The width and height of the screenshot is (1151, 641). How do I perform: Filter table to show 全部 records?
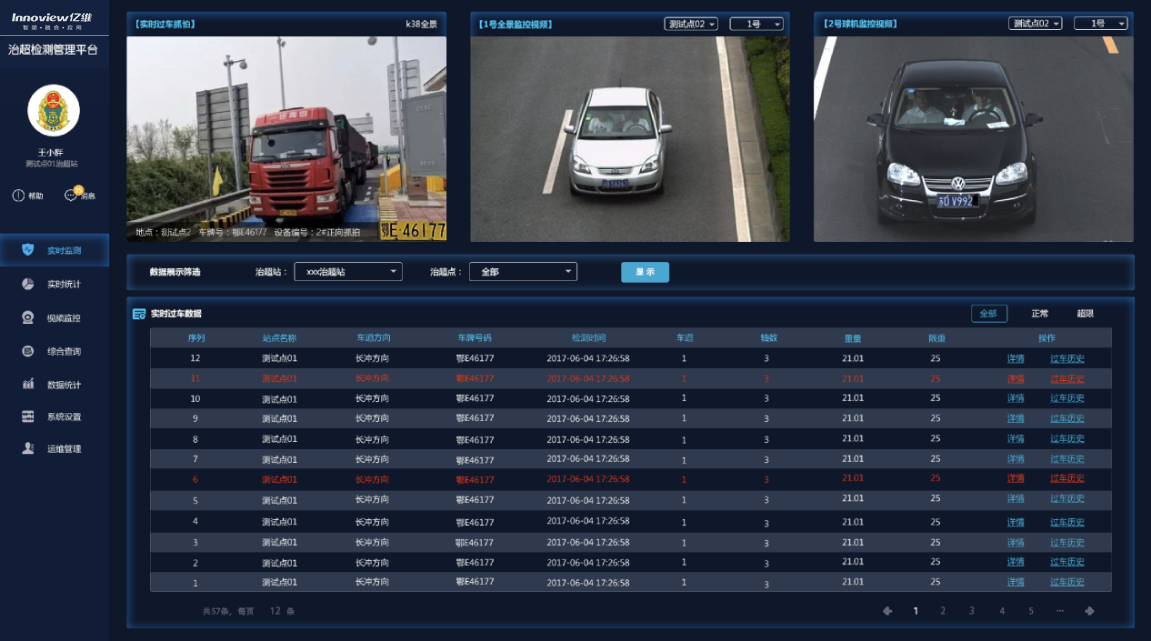click(988, 314)
